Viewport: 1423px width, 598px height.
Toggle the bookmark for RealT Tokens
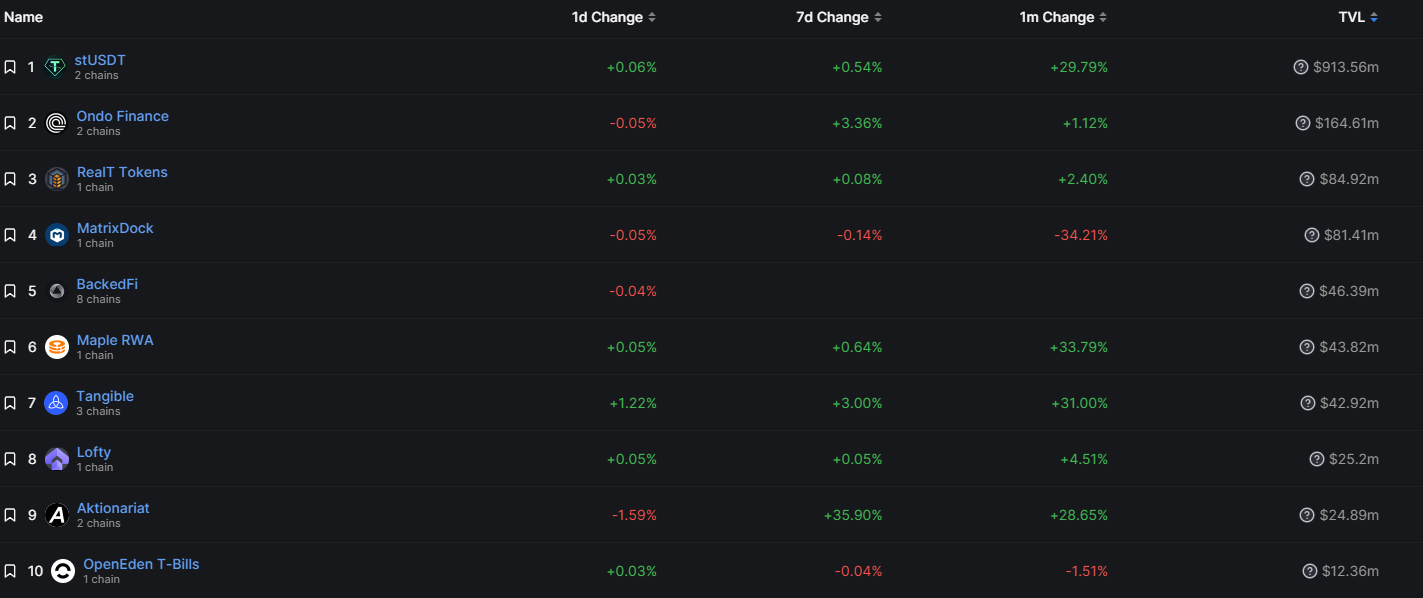(10, 179)
